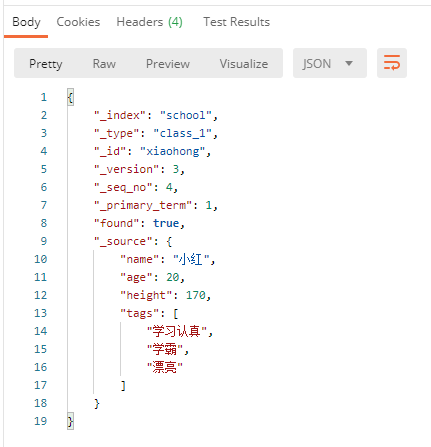Open the Headers (4) tab
The height and width of the screenshot is (447, 431).
pyautogui.click(x=149, y=22)
